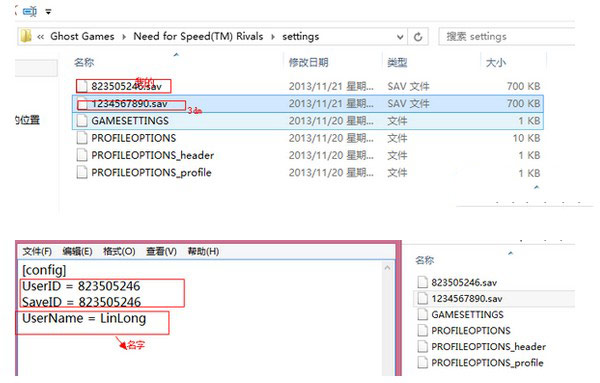Viewport: 600px width, 383px height.
Task: Click PROFILEOPTIONS name in lower file list
Action: click(x=471, y=331)
